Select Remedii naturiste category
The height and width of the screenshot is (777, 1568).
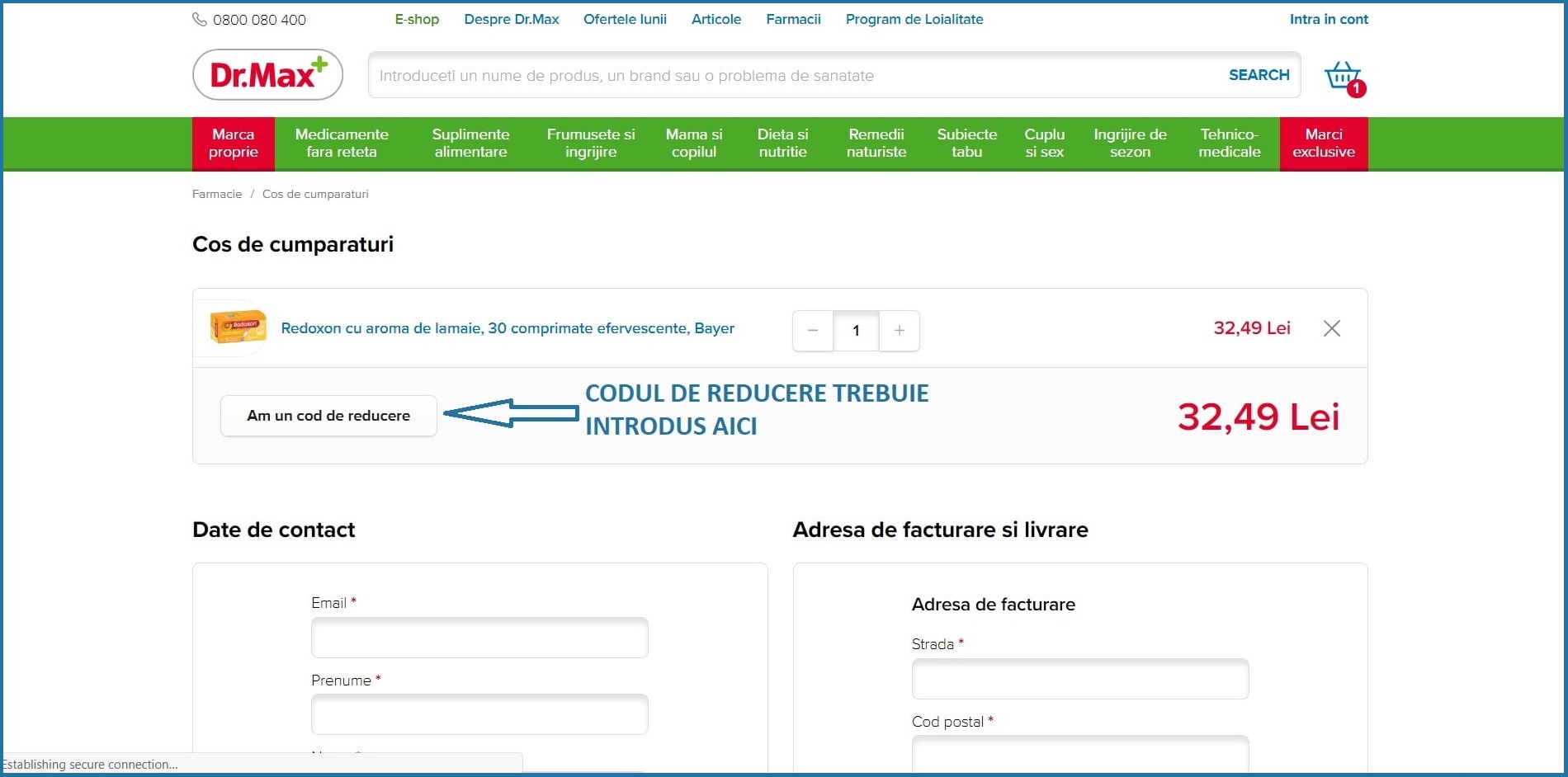click(x=876, y=144)
